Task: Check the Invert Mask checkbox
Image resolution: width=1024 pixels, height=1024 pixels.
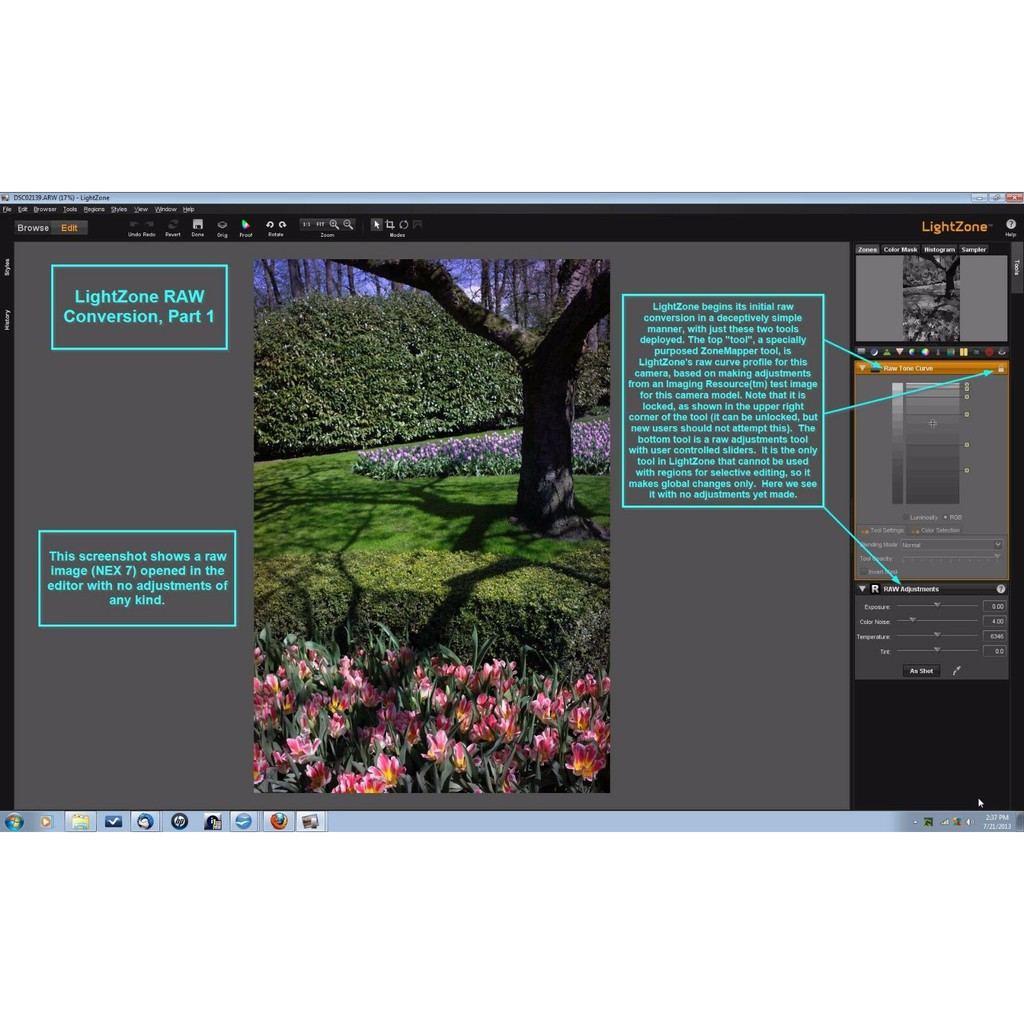Action: pyautogui.click(x=863, y=571)
